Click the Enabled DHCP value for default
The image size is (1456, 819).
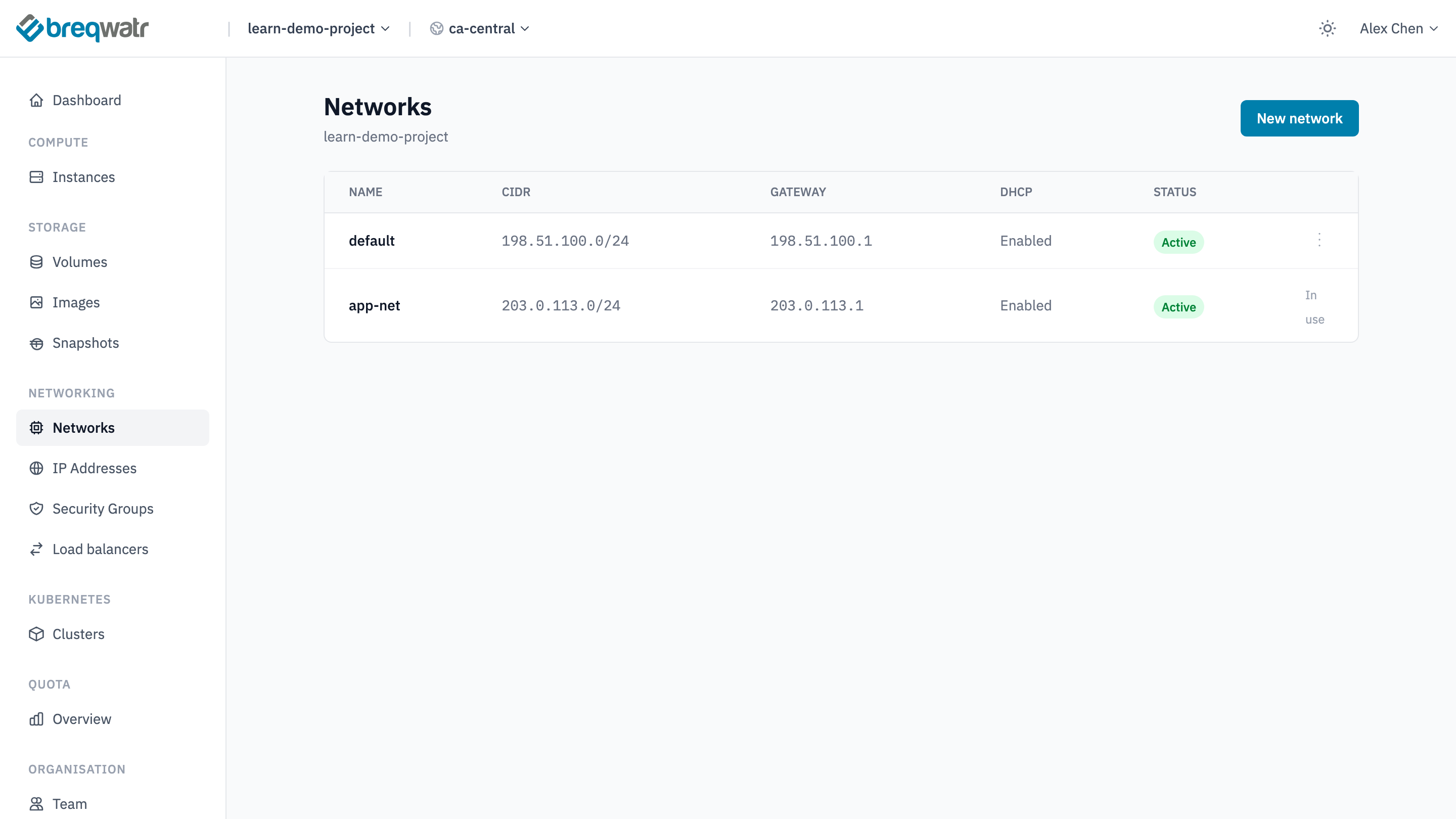(x=1025, y=241)
